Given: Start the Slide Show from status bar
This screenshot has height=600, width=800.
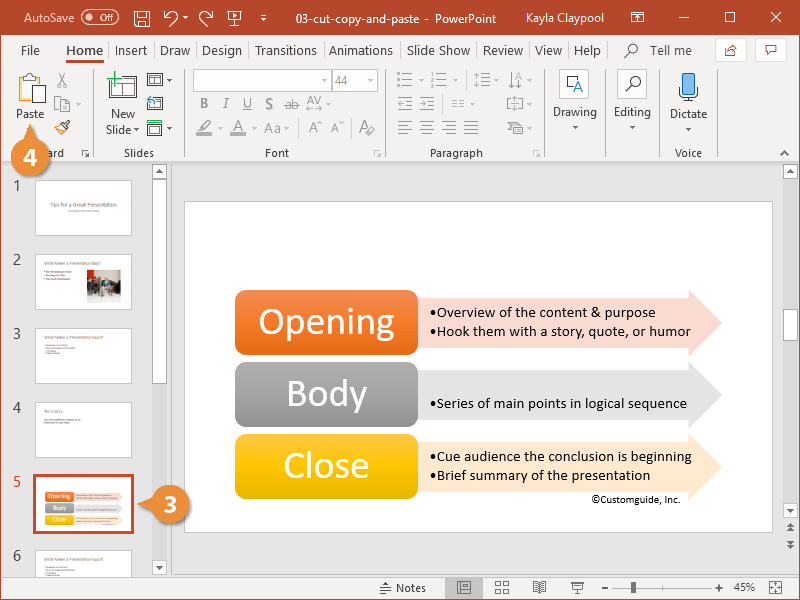Looking at the screenshot, I should tap(576, 587).
